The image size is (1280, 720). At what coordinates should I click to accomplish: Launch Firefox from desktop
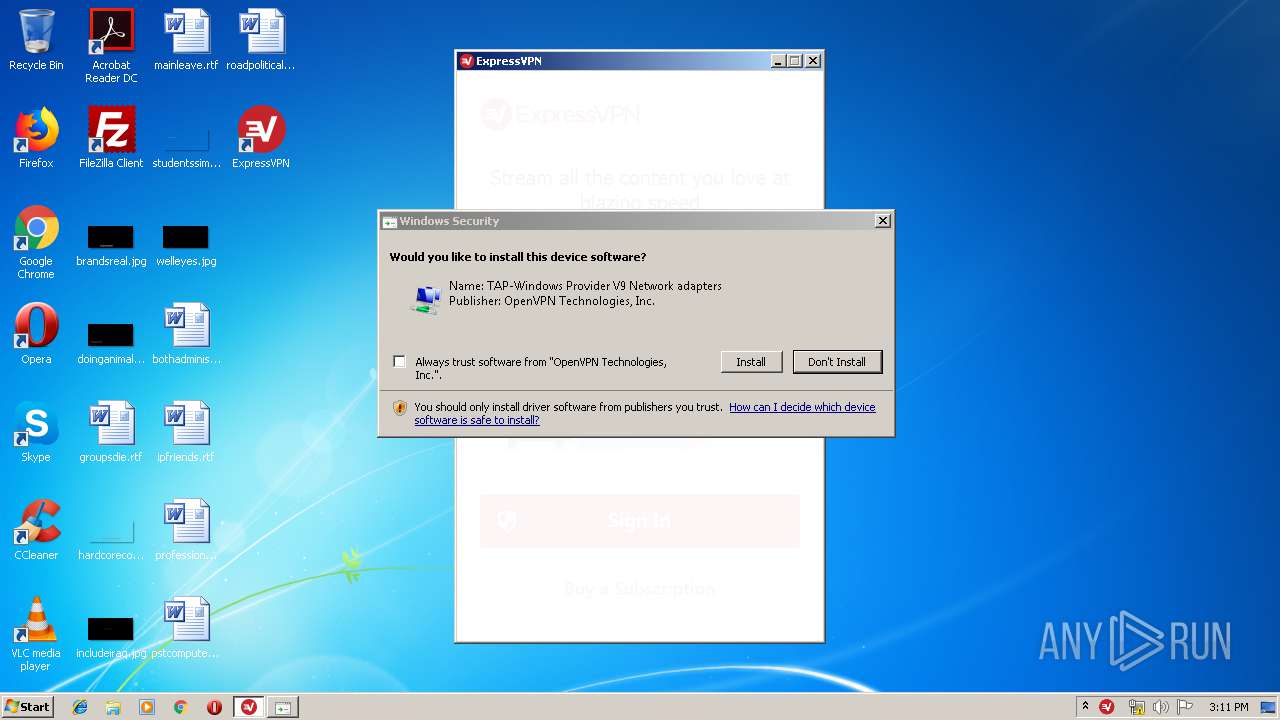click(x=36, y=138)
